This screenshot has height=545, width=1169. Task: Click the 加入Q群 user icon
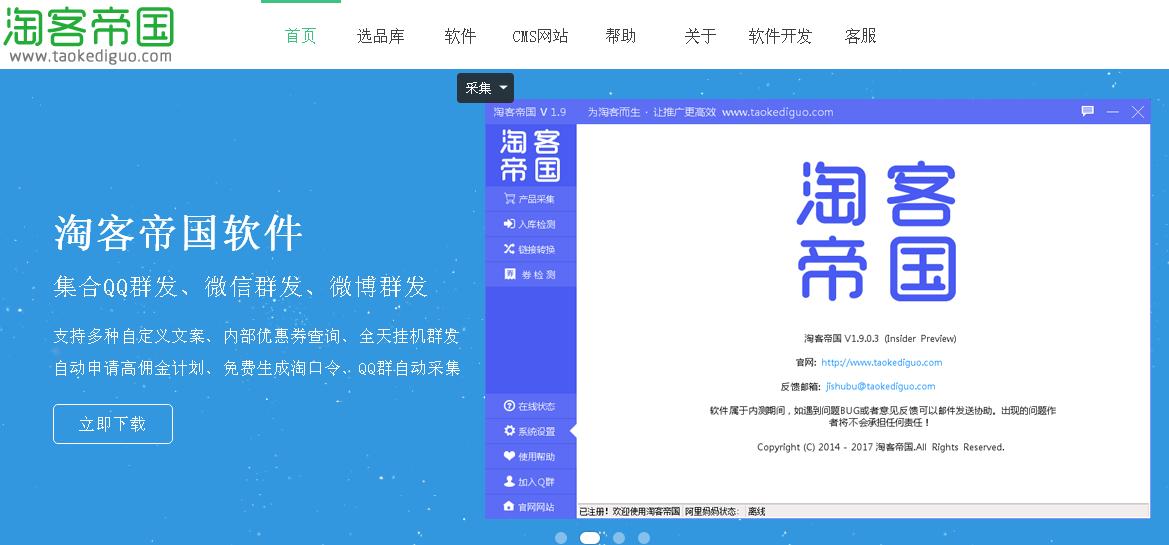point(510,482)
